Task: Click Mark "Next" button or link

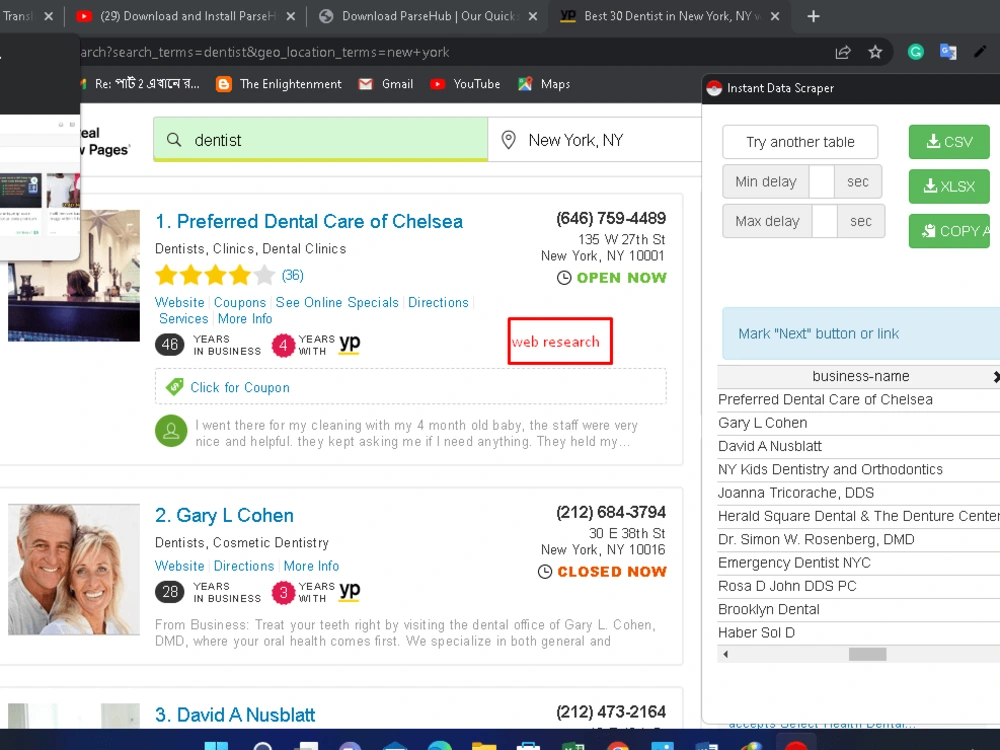Action: tap(861, 334)
